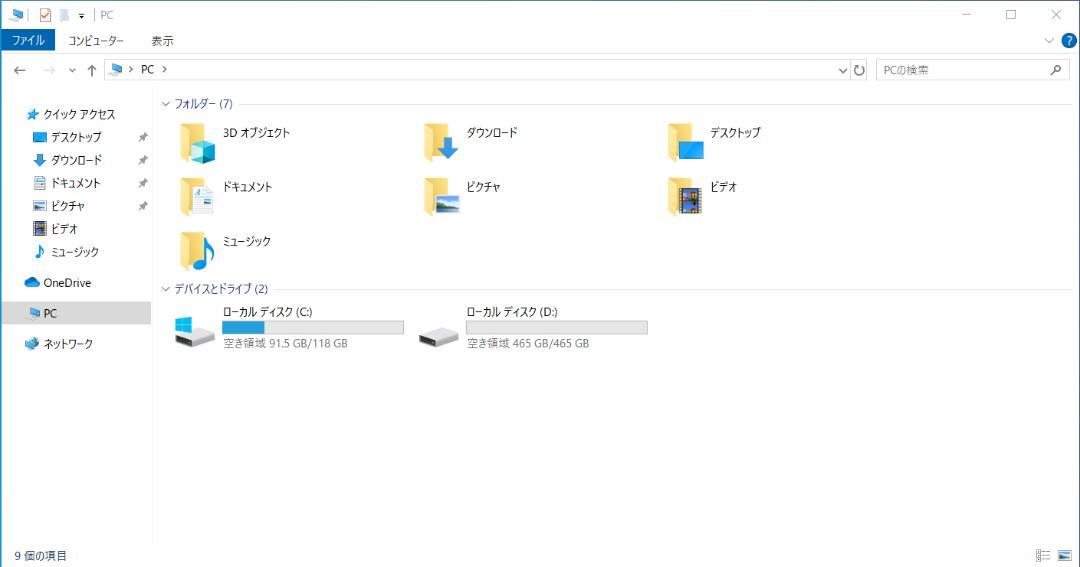1080x567 pixels.
Task: Open the ピクチャ folder in main pane
Action: click(x=442, y=196)
